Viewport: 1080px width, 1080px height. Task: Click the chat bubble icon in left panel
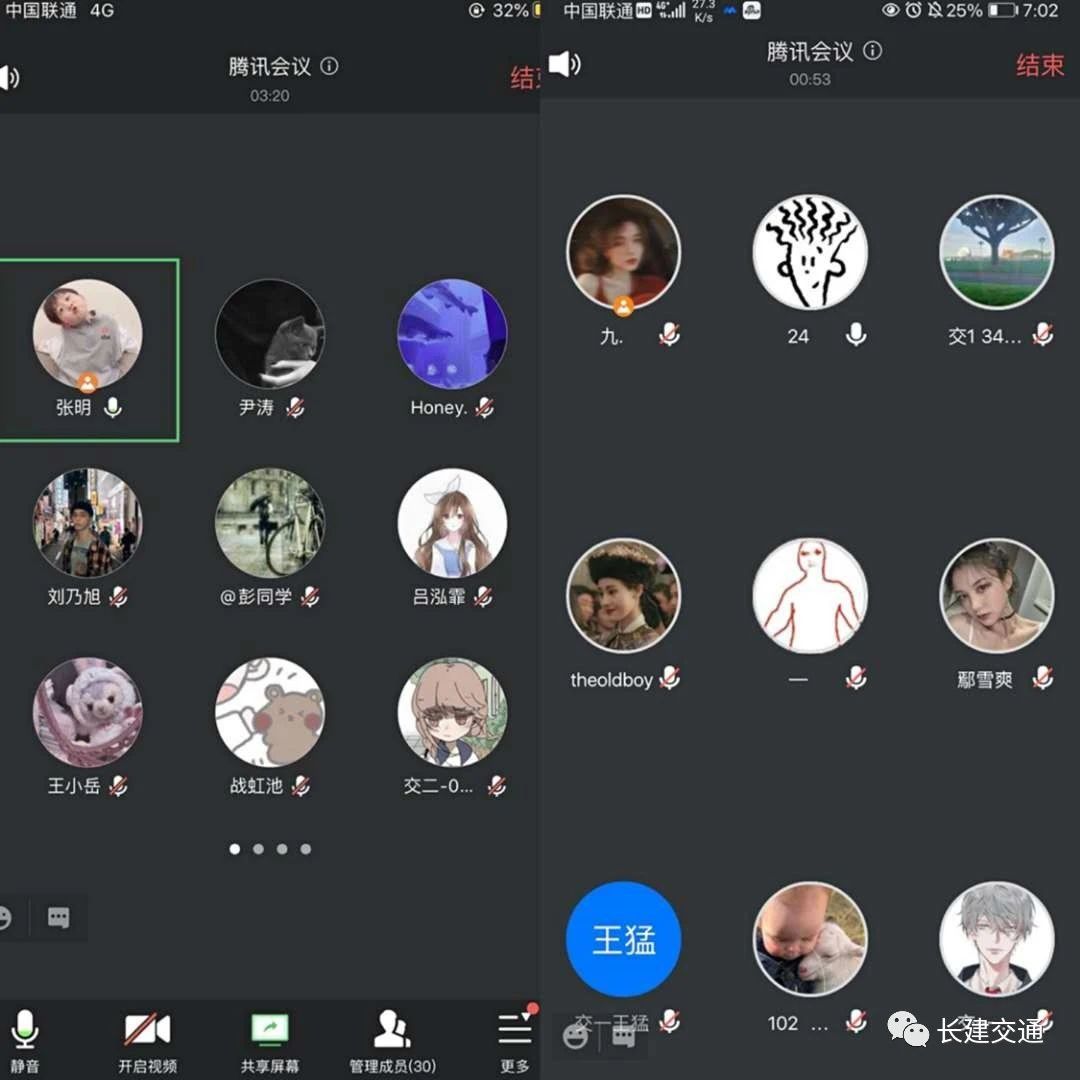click(59, 918)
